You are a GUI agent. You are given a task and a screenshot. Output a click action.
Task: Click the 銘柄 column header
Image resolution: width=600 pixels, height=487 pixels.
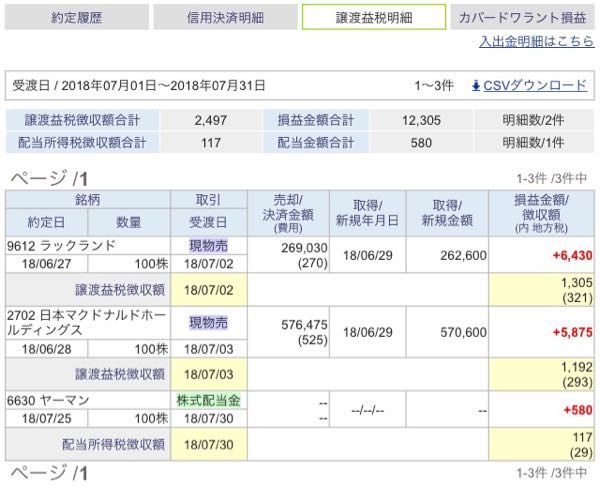tap(88, 199)
